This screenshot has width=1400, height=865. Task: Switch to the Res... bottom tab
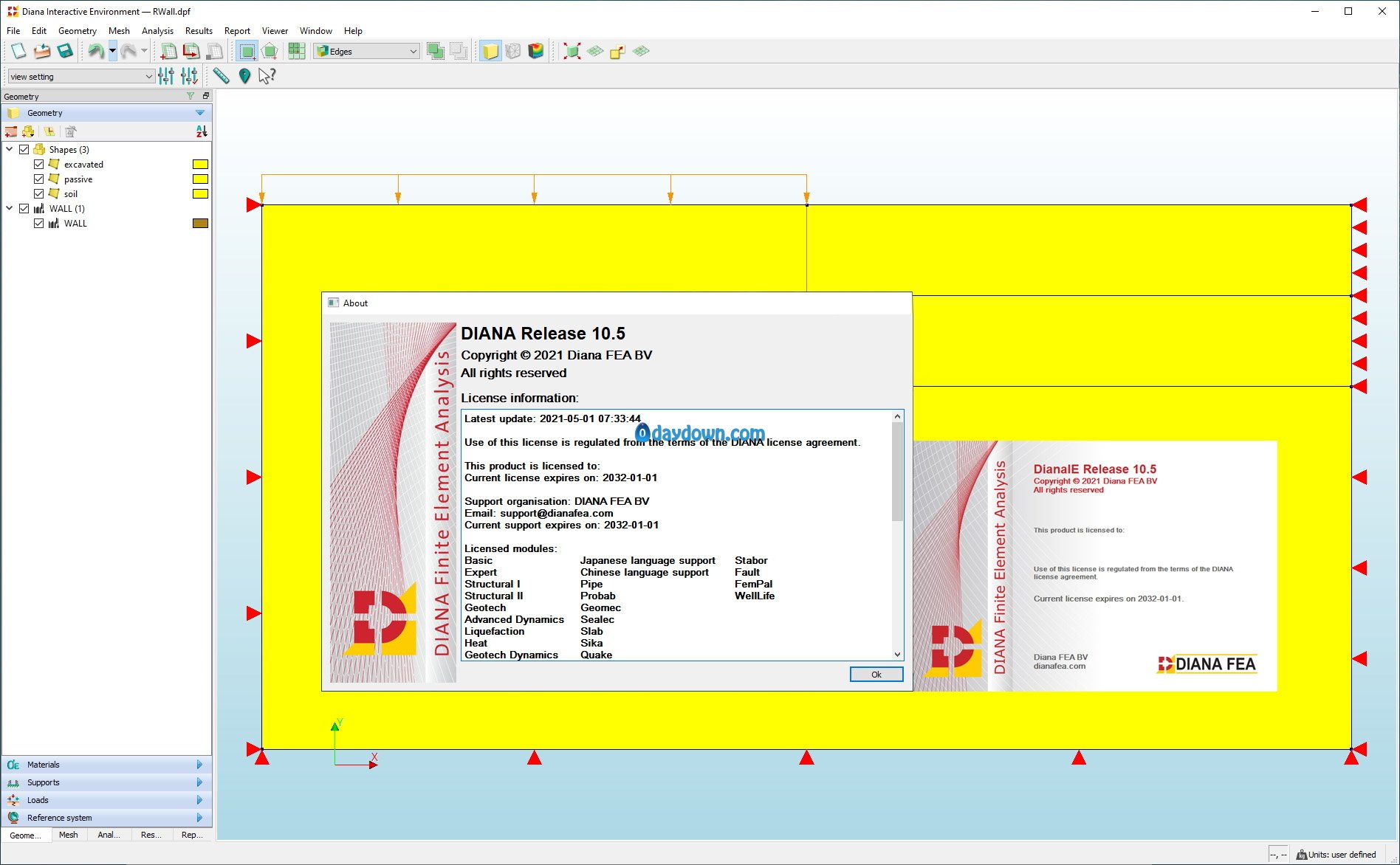151,835
